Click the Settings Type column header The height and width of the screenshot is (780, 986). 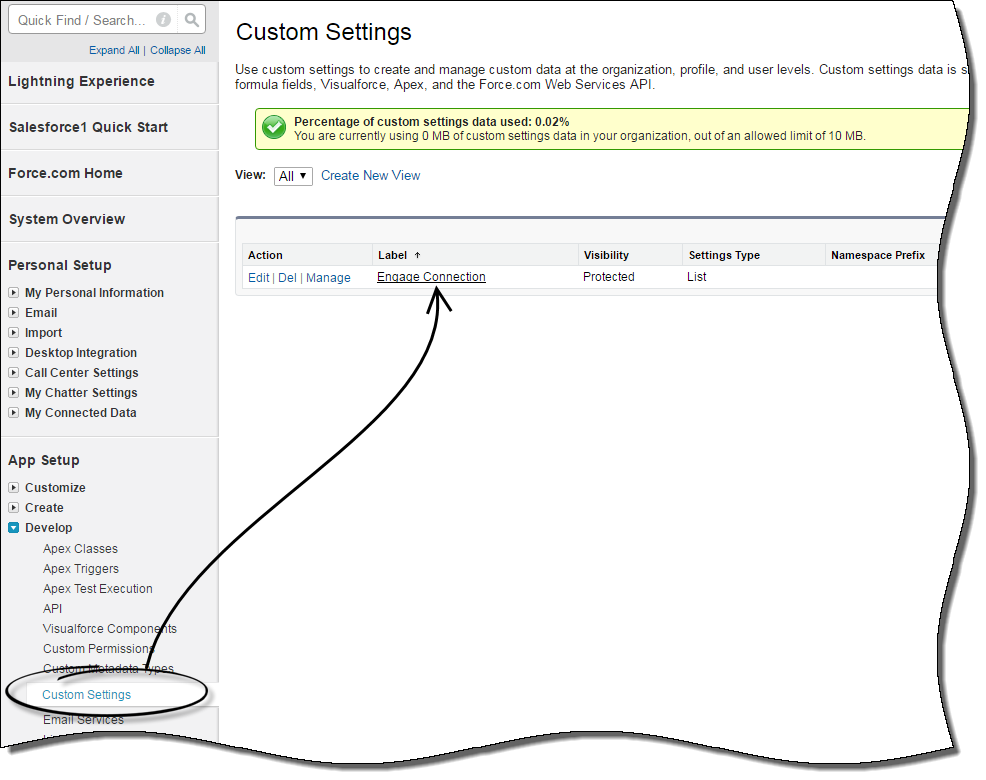[724, 255]
